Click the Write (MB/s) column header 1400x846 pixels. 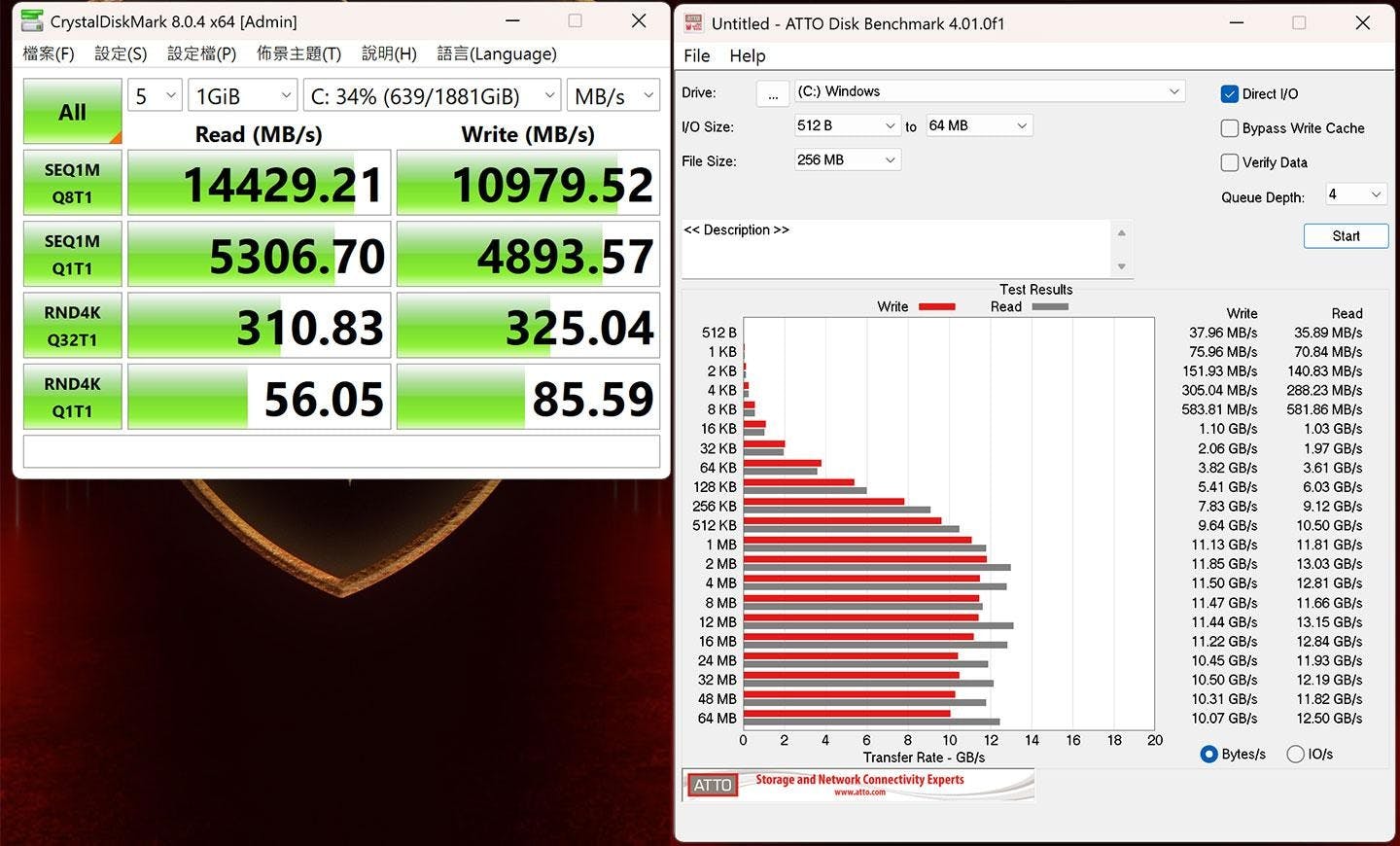click(x=528, y=134)
